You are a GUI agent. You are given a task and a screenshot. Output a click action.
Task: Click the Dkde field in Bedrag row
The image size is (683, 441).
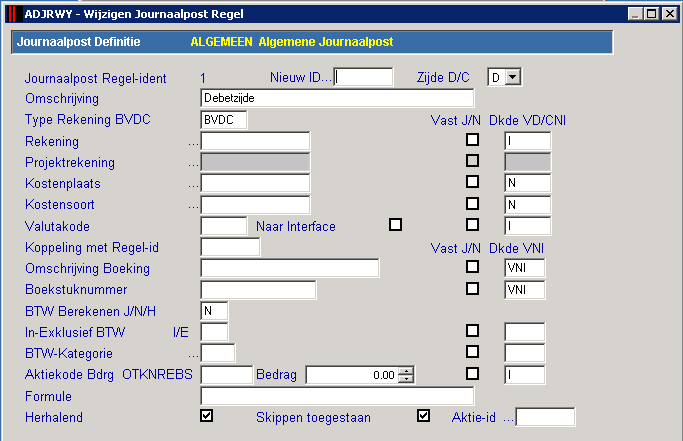(524, 375)
